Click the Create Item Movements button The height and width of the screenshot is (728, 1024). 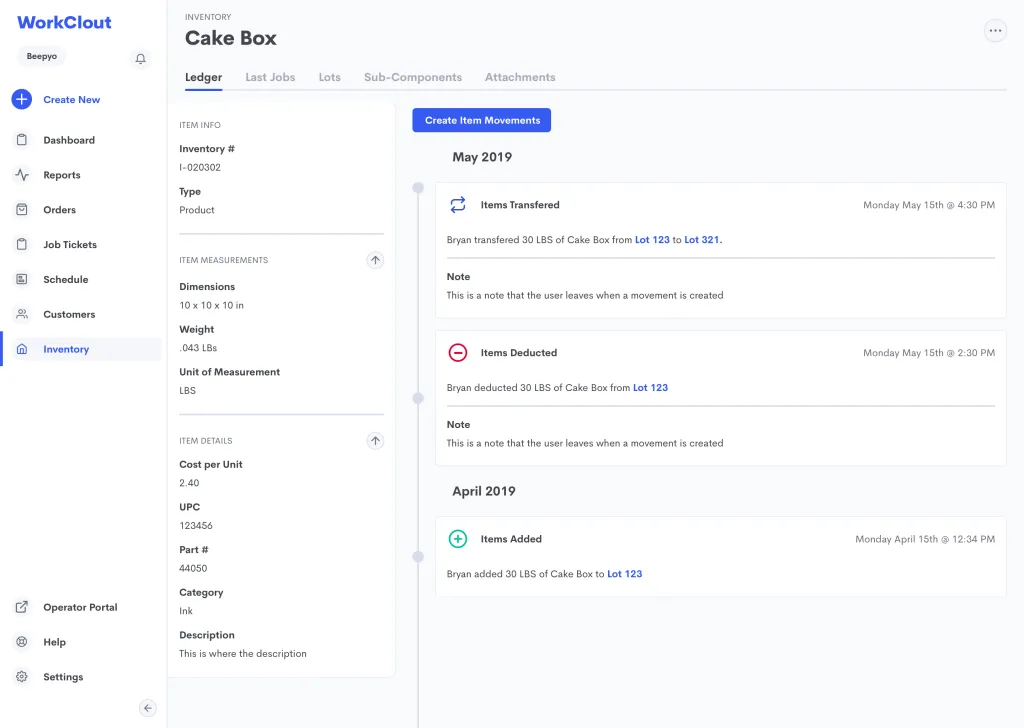(482, 120)
